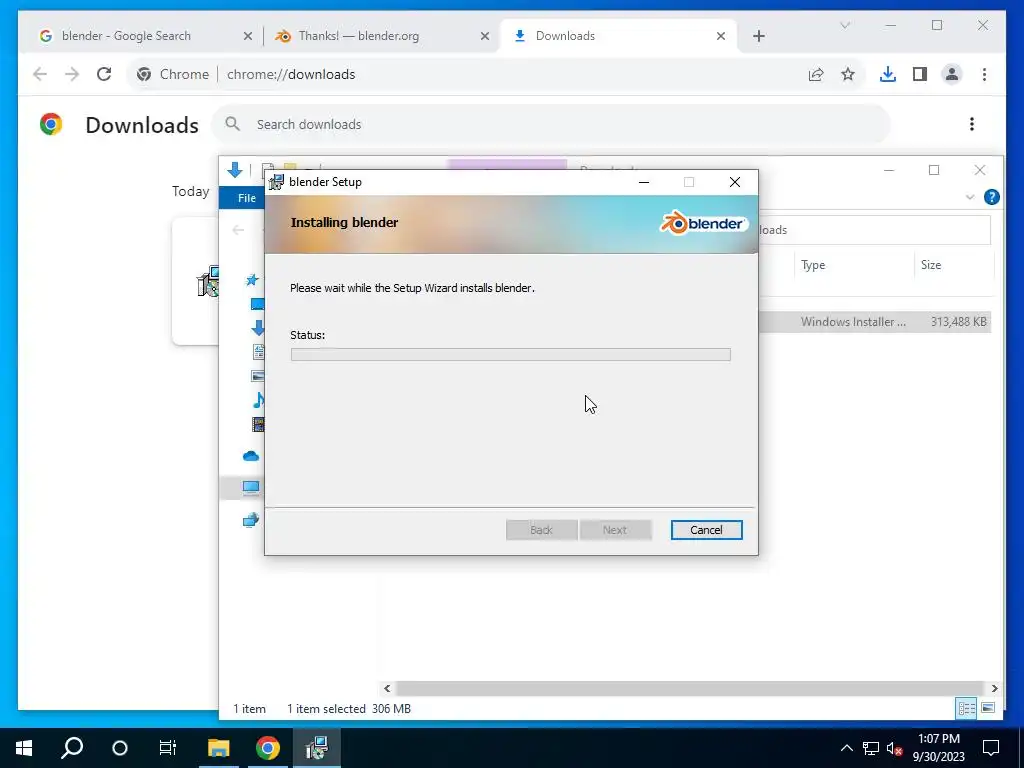Open taskbar Search magnifier
1024x768 pixels.
click(x=72, y=748)
